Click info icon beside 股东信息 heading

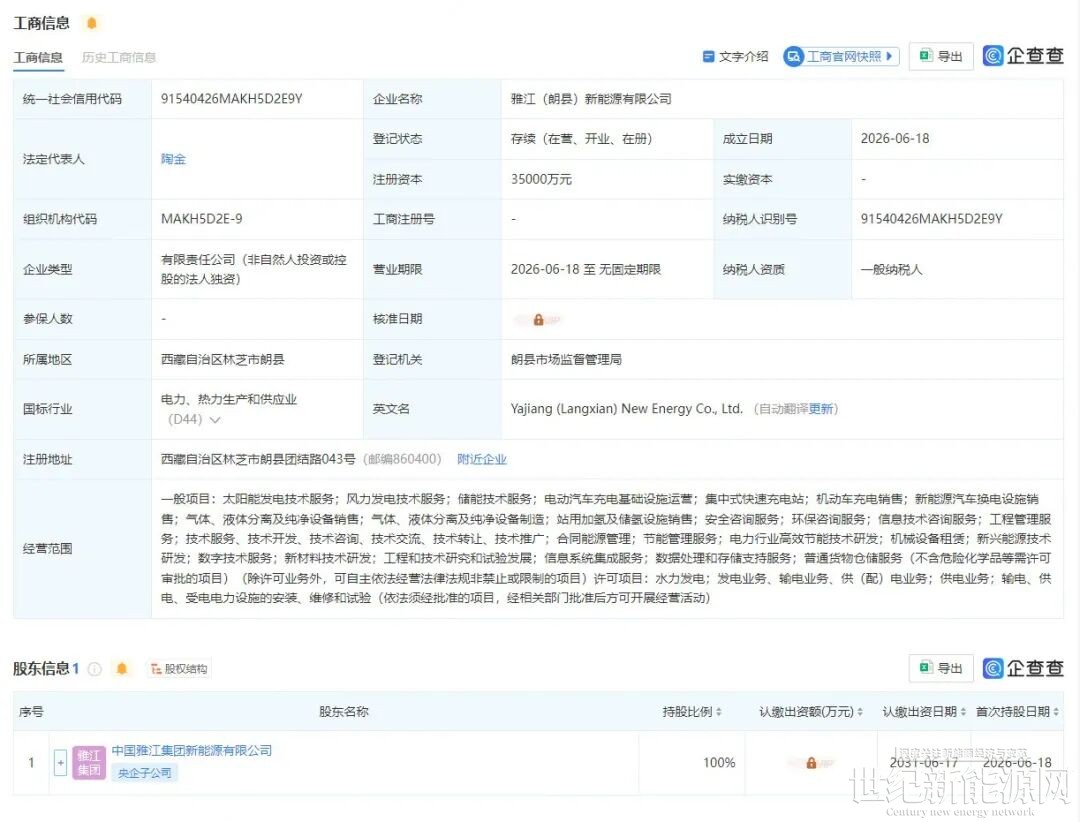pos(95,669)
